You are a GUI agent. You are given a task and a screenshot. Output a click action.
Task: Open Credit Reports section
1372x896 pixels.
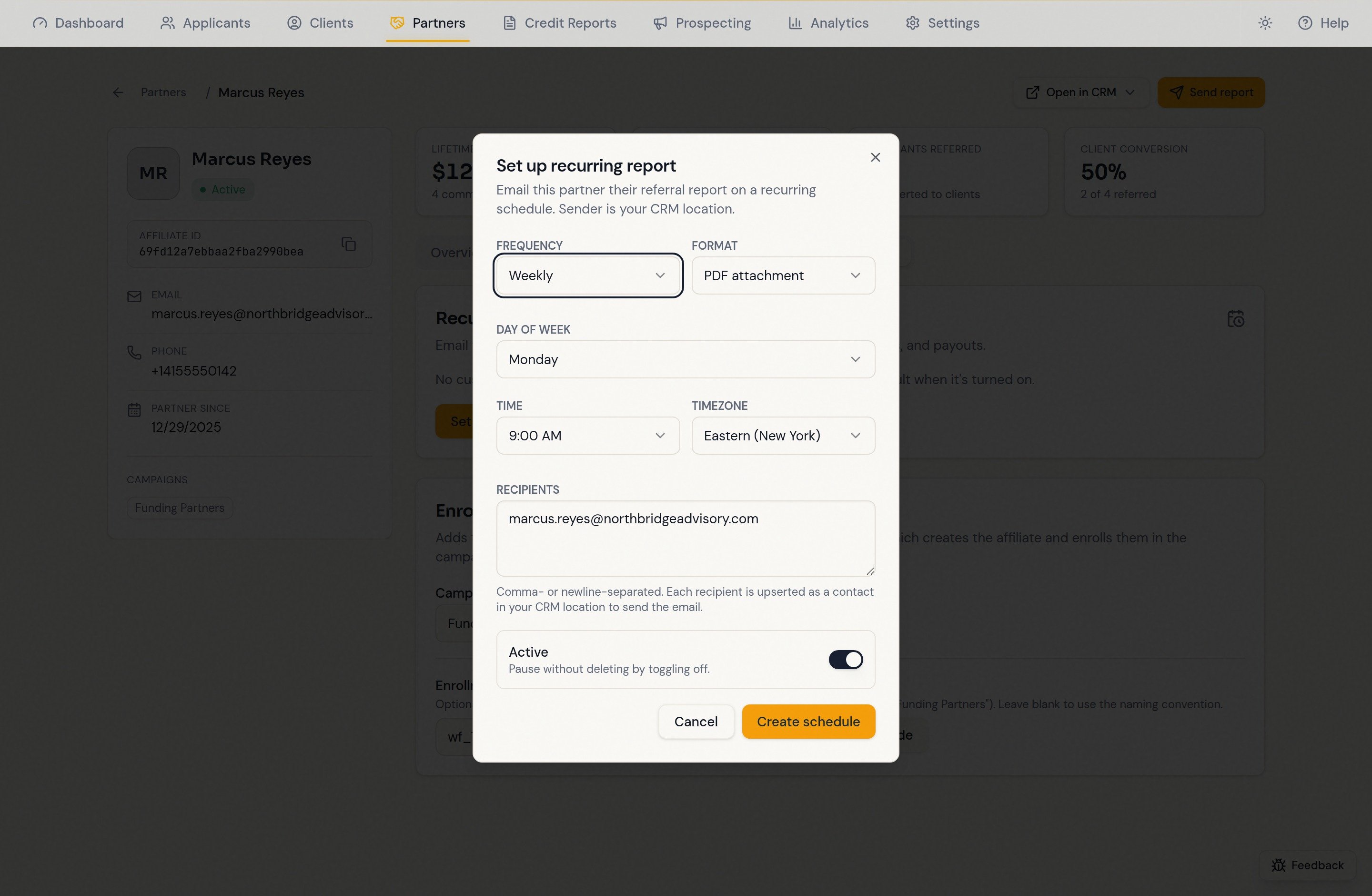[560, 23]
